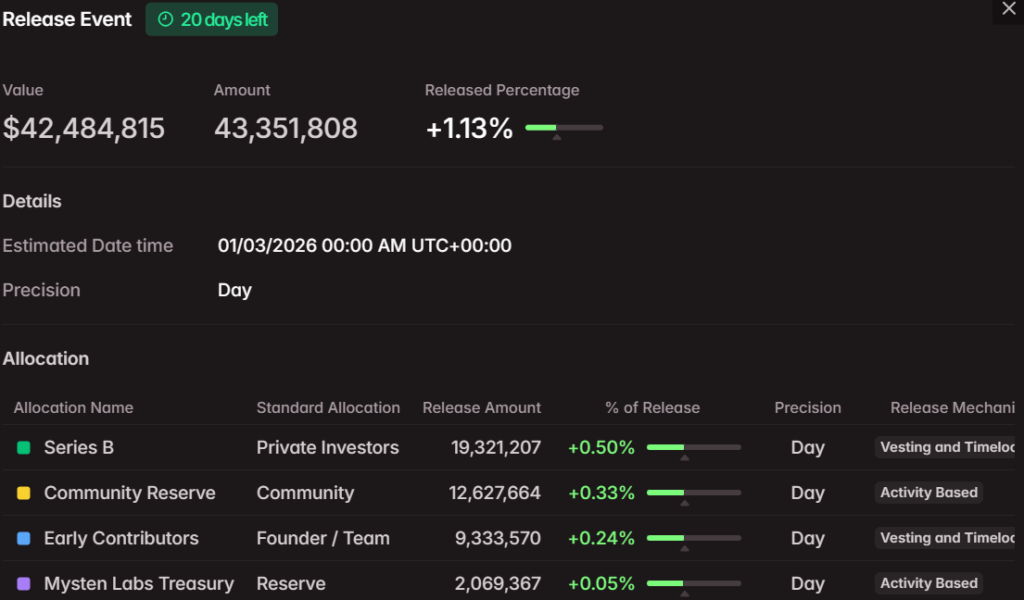
Task: Click the green Series B color square
Action: (x=24, y=448)
